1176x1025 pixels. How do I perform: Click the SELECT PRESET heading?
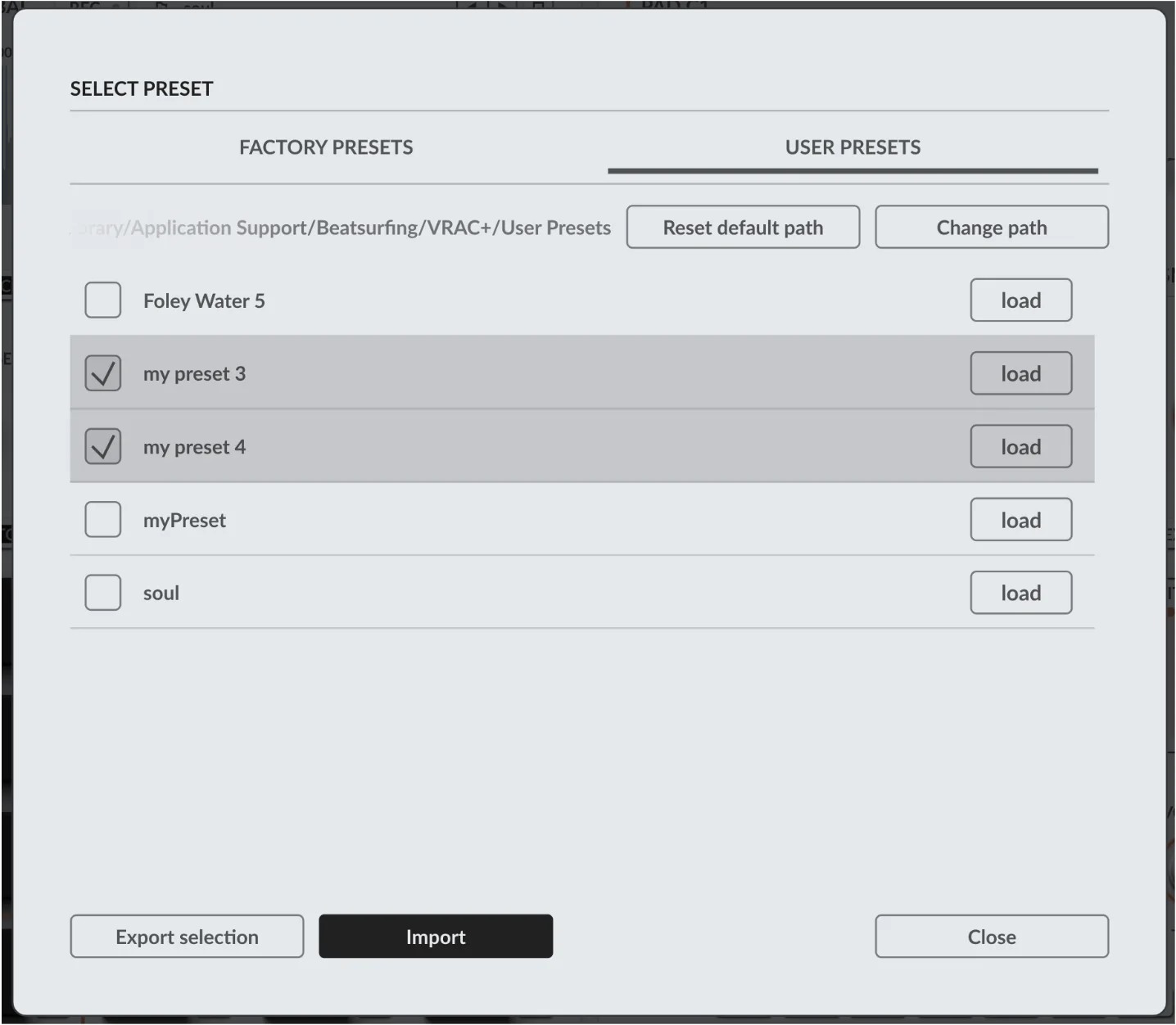pyautogui.click(x=142, y=88)
